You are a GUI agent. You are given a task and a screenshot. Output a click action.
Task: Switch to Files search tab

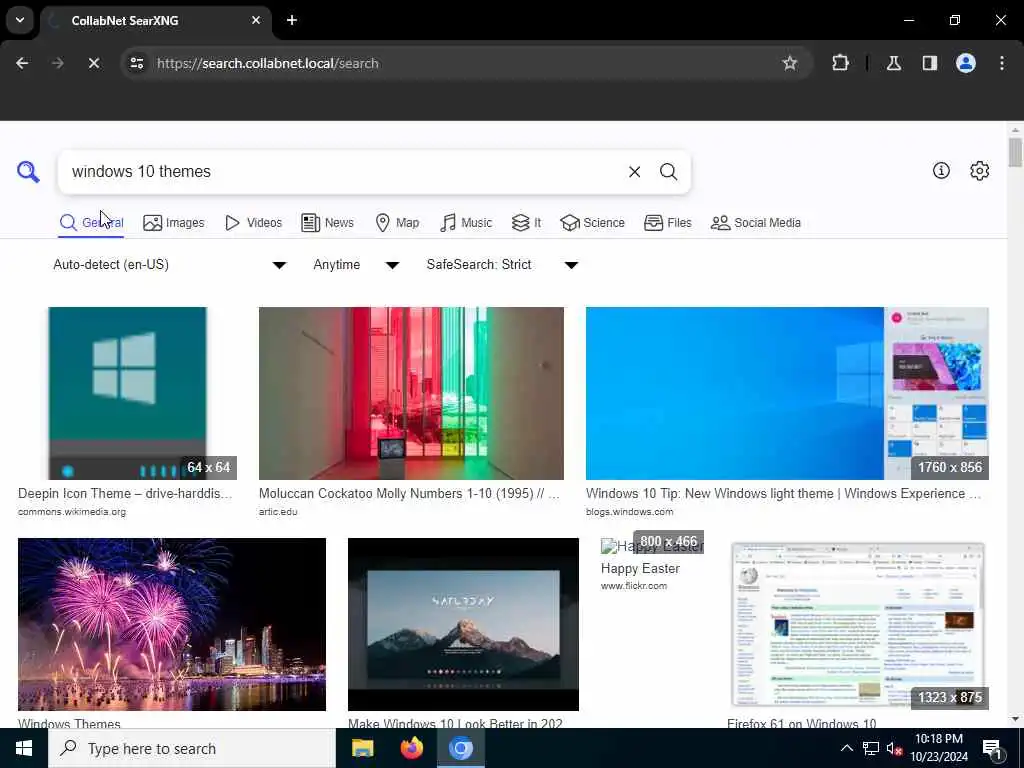click(667, 223)
